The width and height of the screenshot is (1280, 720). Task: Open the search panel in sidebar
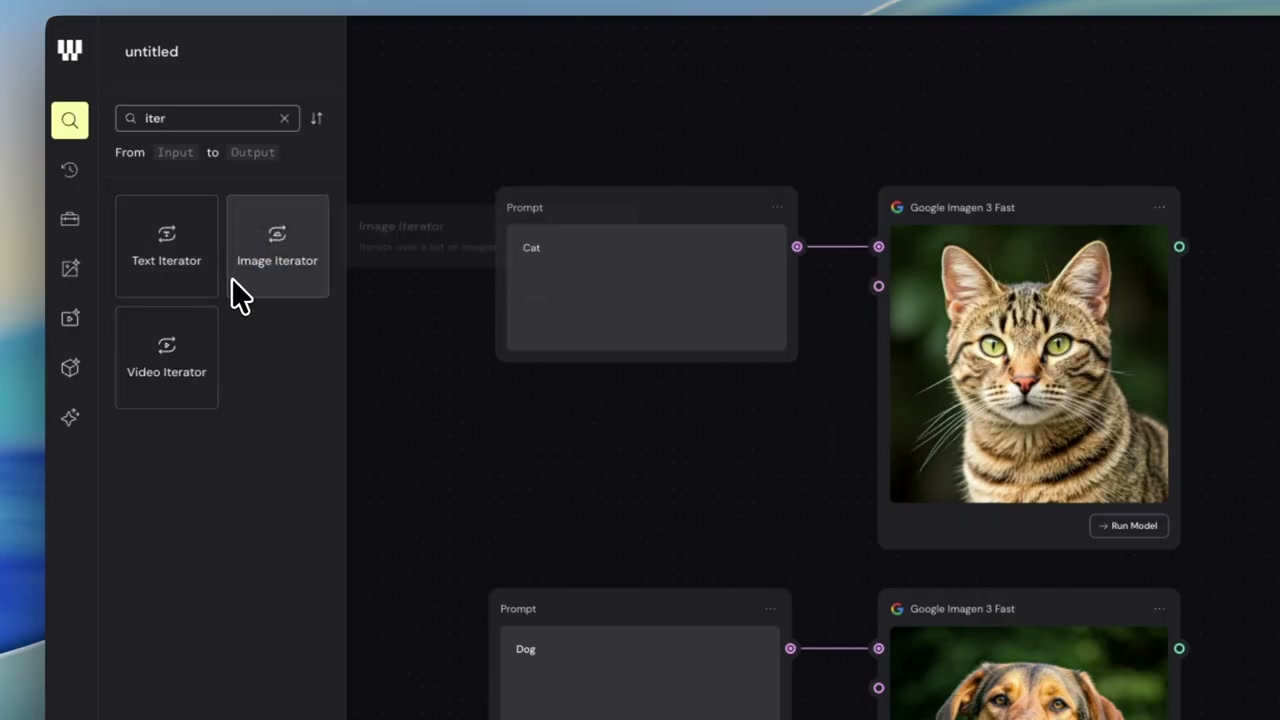[x=70, y=120]
